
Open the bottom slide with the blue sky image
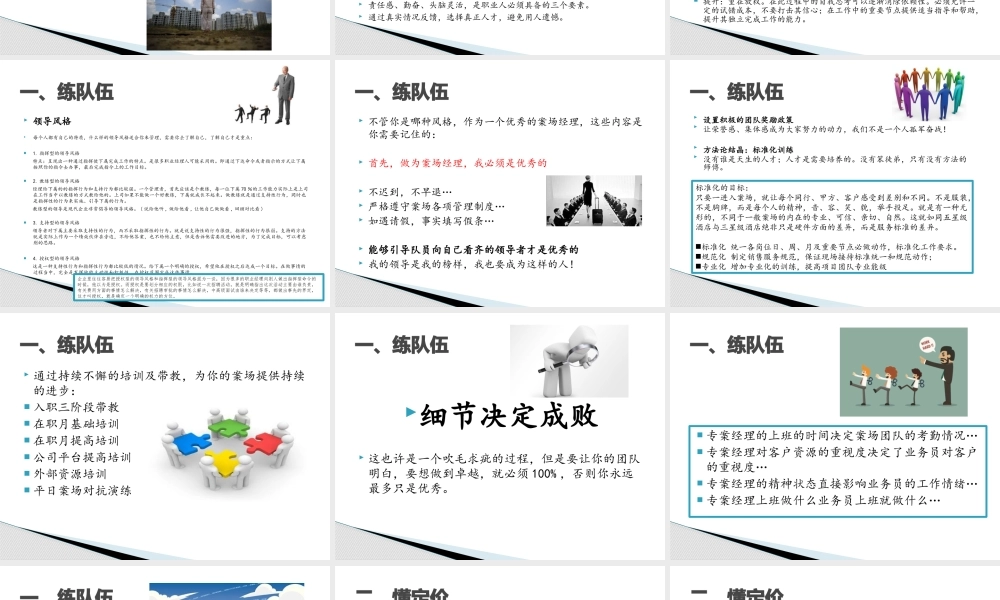point(165,583)
